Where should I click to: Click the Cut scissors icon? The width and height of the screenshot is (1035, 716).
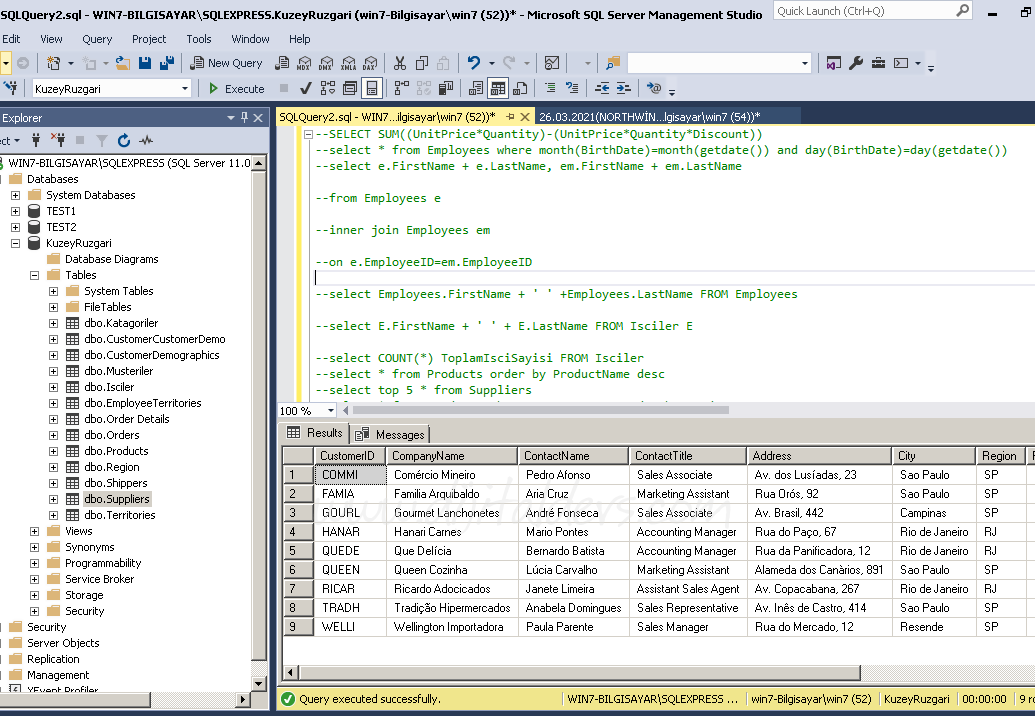(399, 63)
